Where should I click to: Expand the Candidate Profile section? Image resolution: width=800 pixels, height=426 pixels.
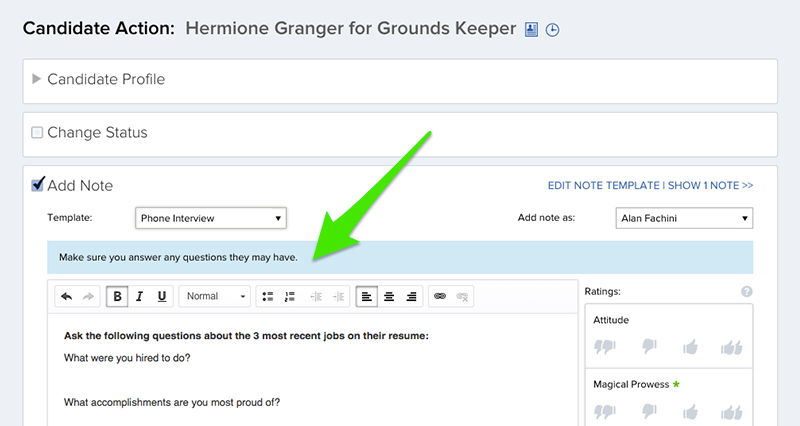coord(36,79)
